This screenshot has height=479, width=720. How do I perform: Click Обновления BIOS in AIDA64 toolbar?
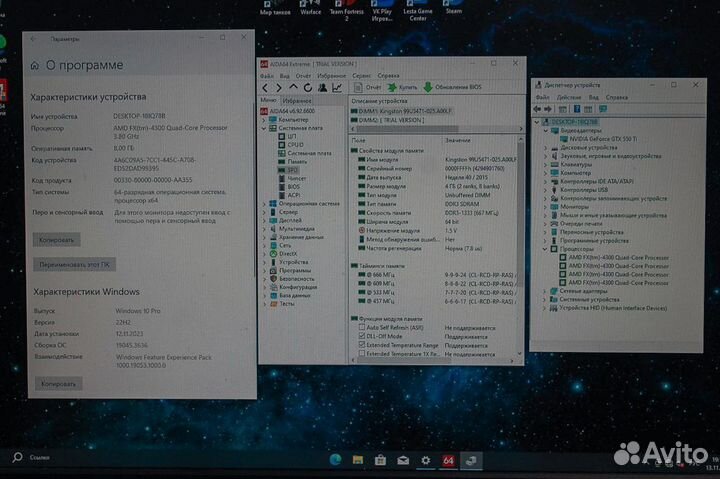[x=453, y=87]
